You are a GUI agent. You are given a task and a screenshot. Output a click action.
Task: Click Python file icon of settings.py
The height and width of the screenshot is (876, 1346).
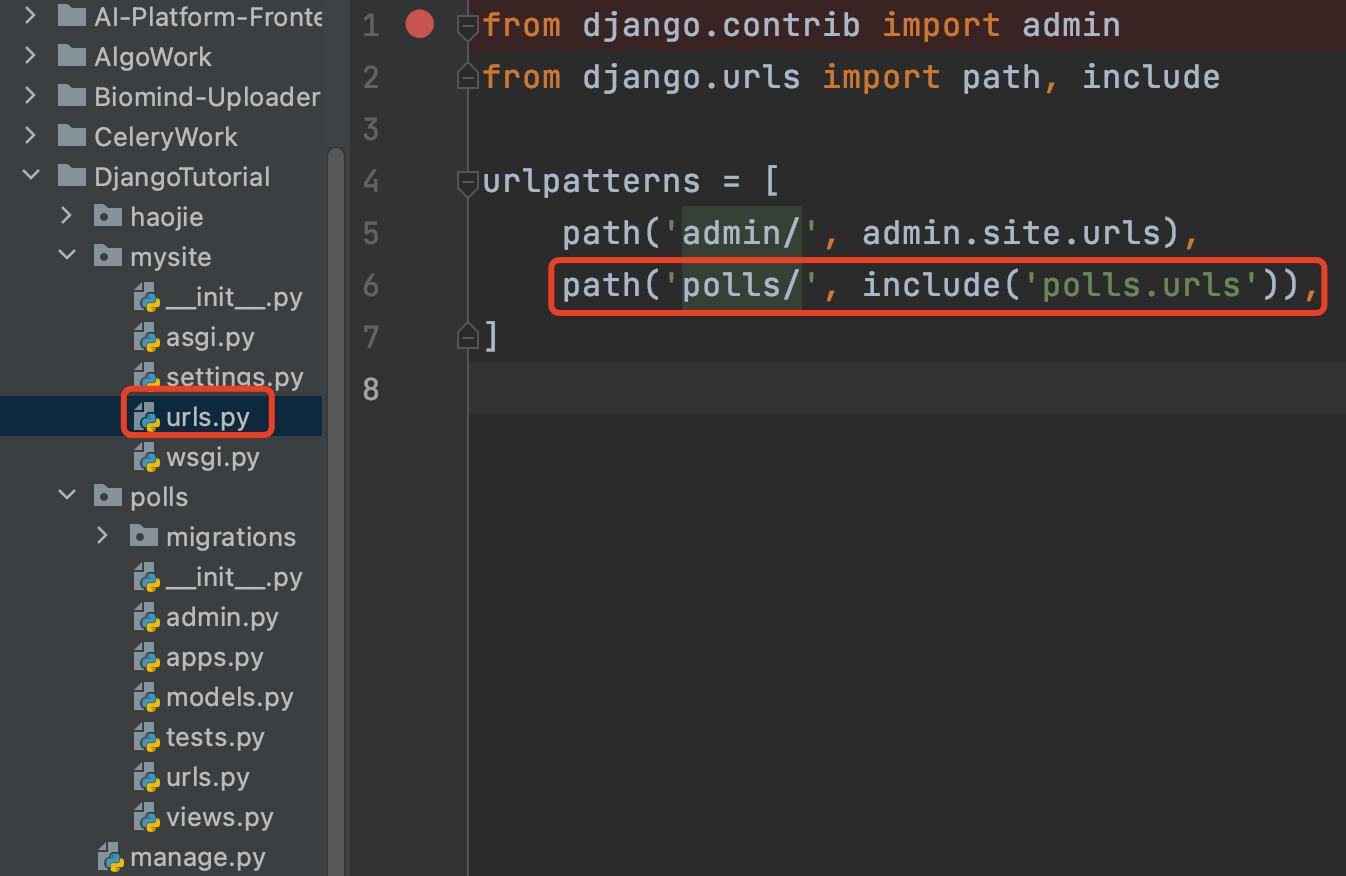tap(147, 377)
